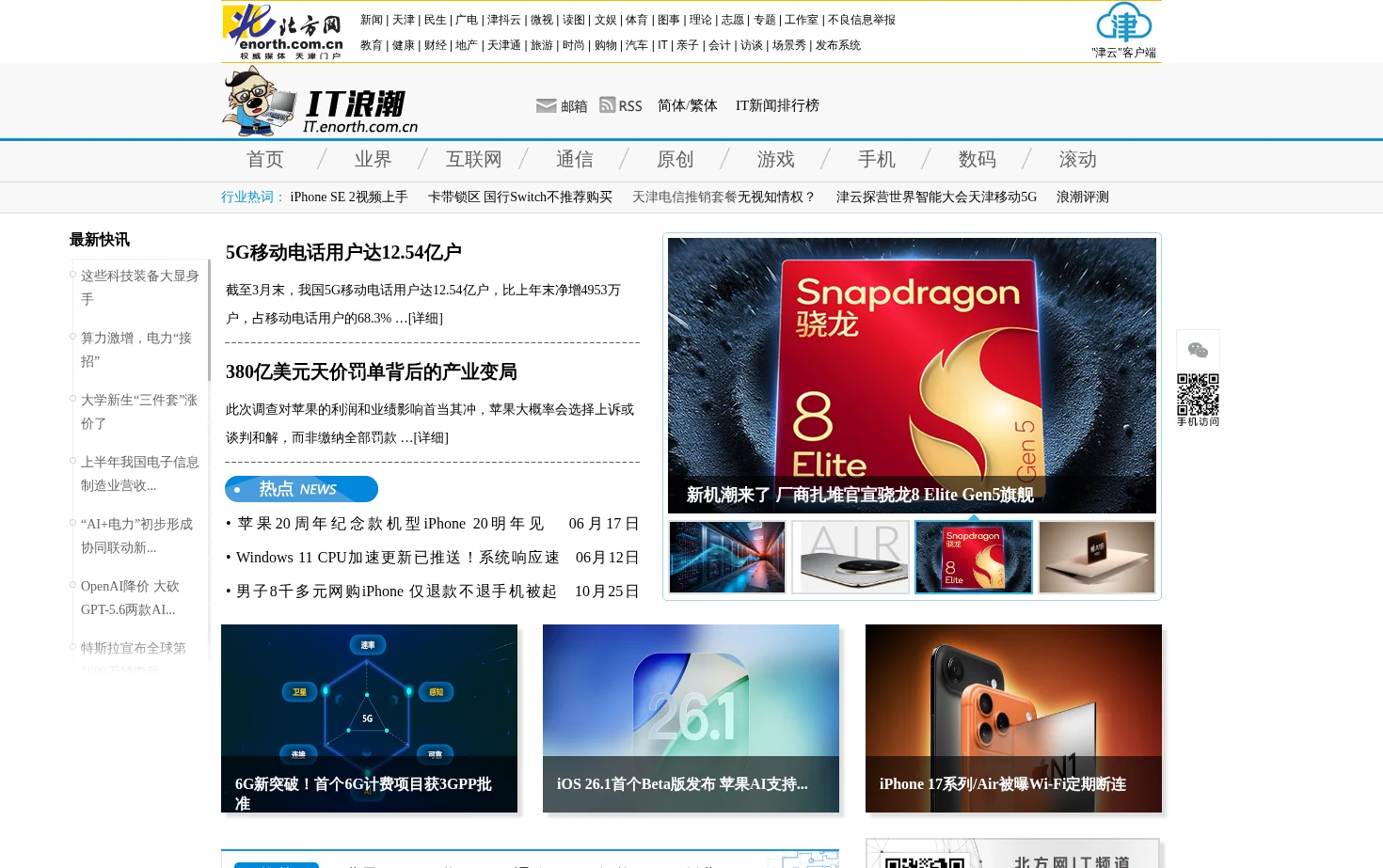This screenshot has height=868, width=1383.
Task: Click [详细] under the 5G users summary
Action: click(425, 318)
